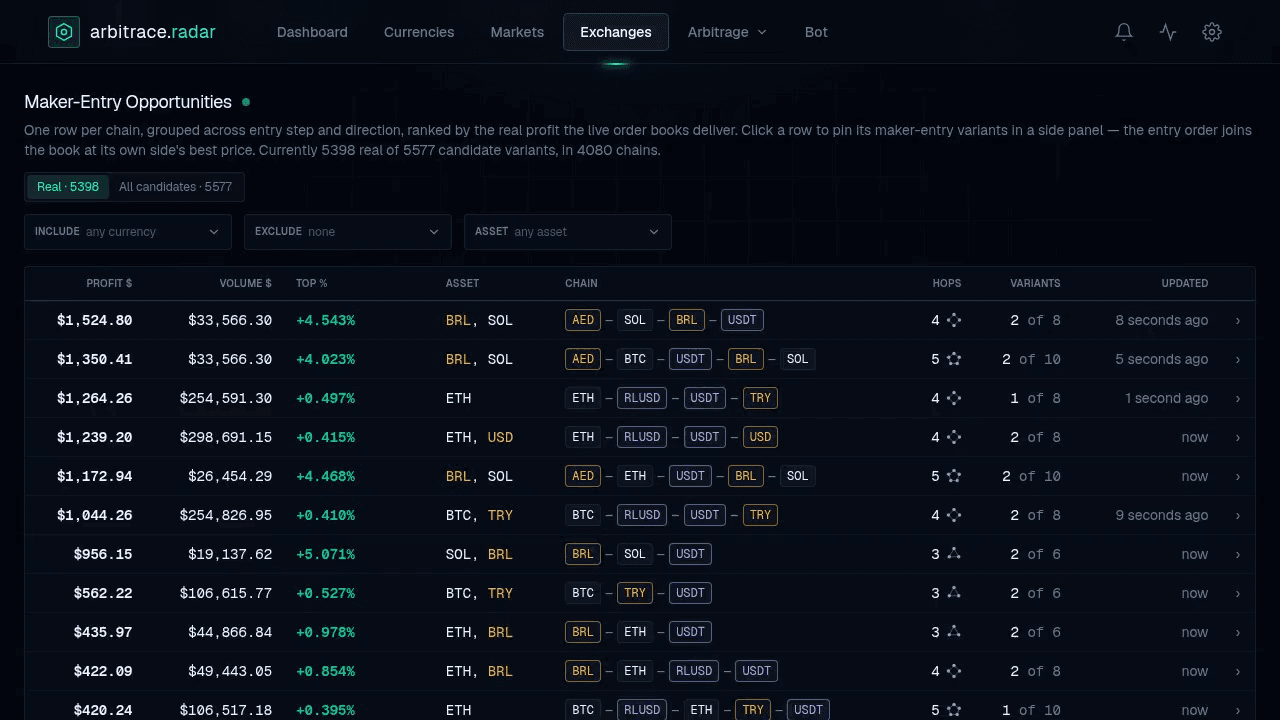
Task: Click the $420.24 profit cell
Action: [103, 710]
